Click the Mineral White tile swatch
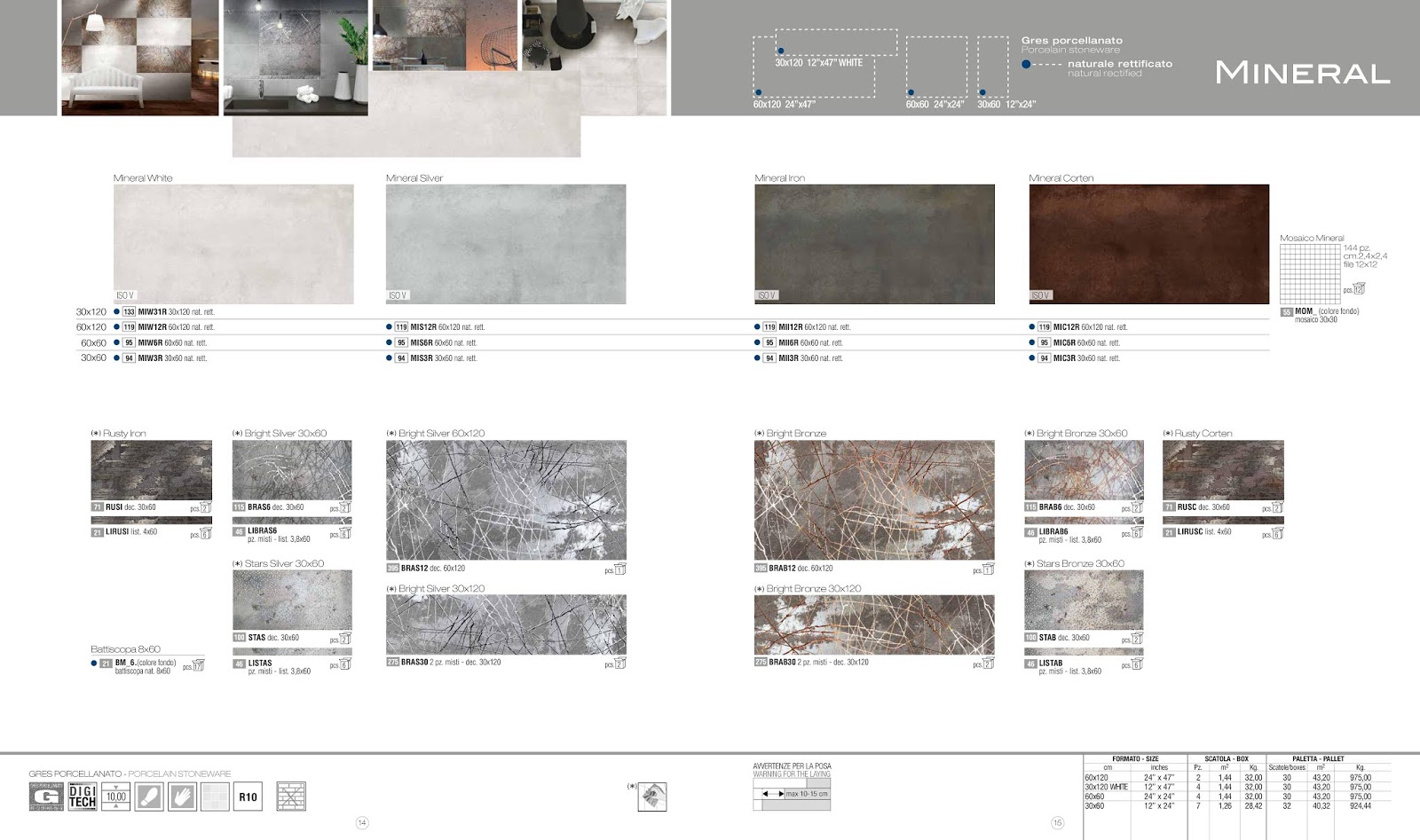This screenshot has width=1420, height=840. [x=233, y=244]
